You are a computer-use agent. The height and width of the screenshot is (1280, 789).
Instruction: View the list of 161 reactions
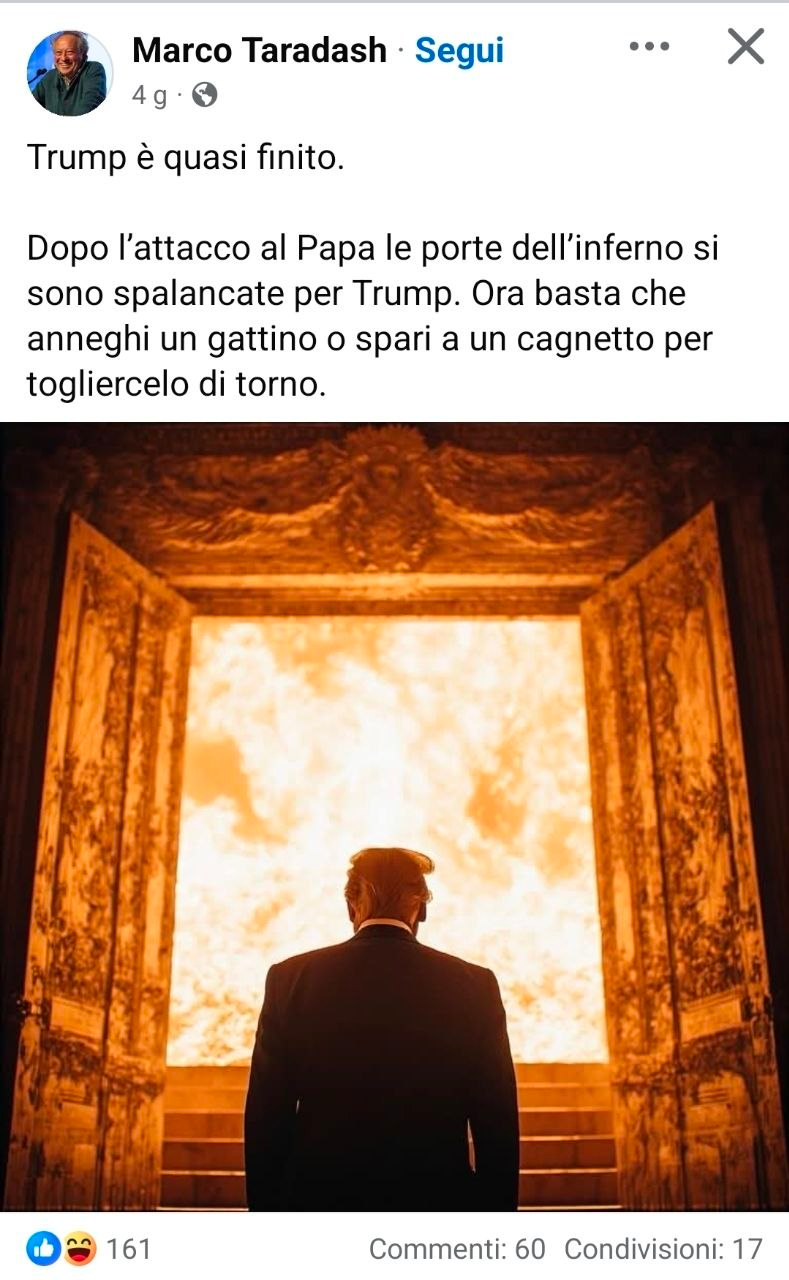pyautogui.click(x=128, y=1248)
